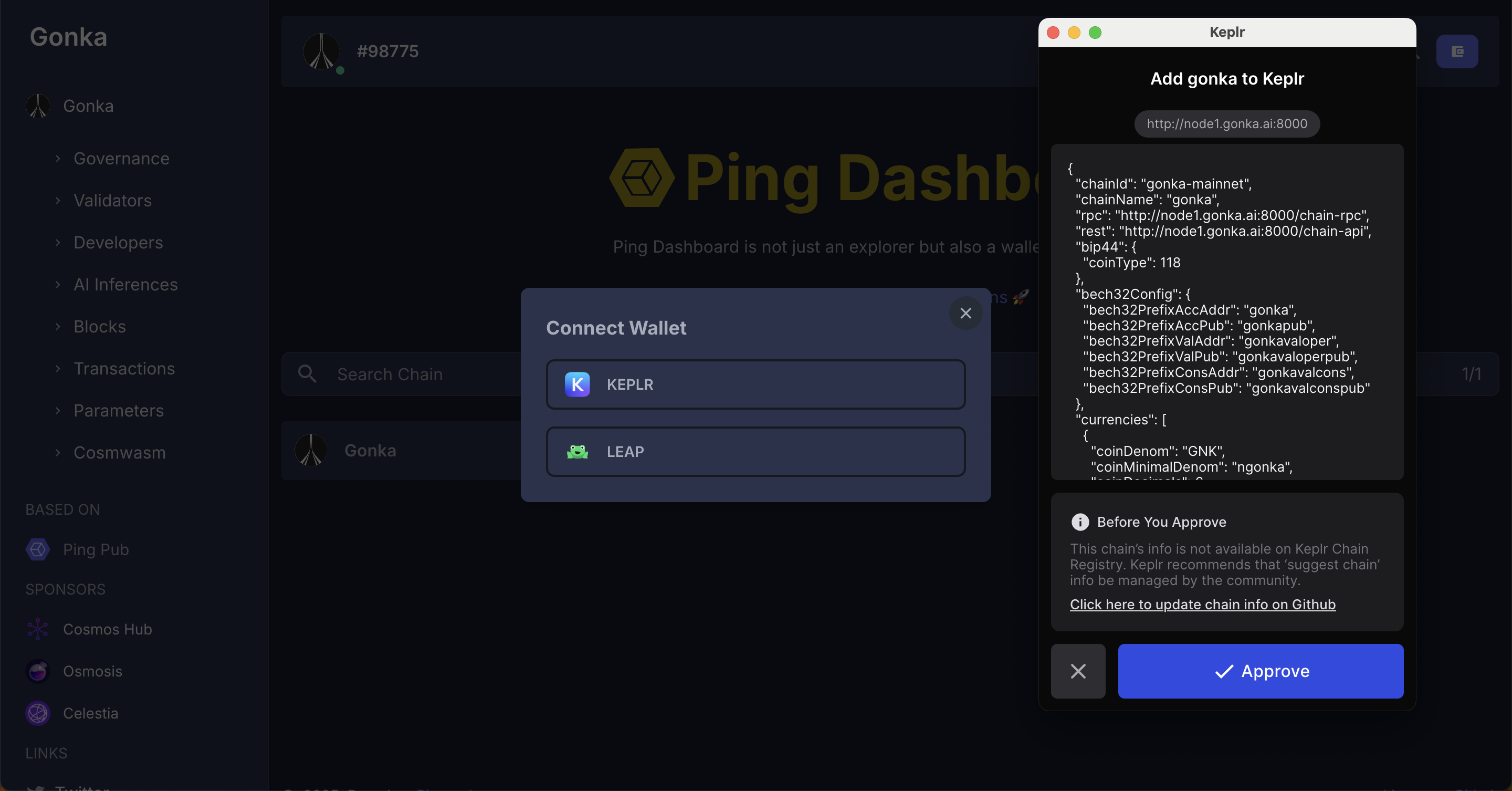Click the Keplr wallet logo icon
The width and height of the screenshot is (1512, 791).
click(x=577, y=384)
